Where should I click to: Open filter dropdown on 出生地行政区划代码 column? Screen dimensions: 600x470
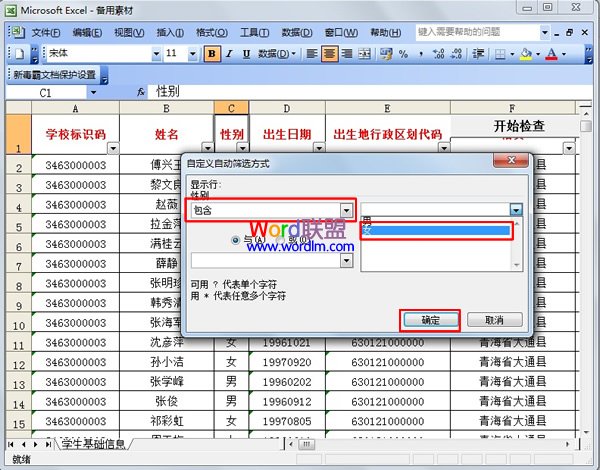[x=444, y=148]
